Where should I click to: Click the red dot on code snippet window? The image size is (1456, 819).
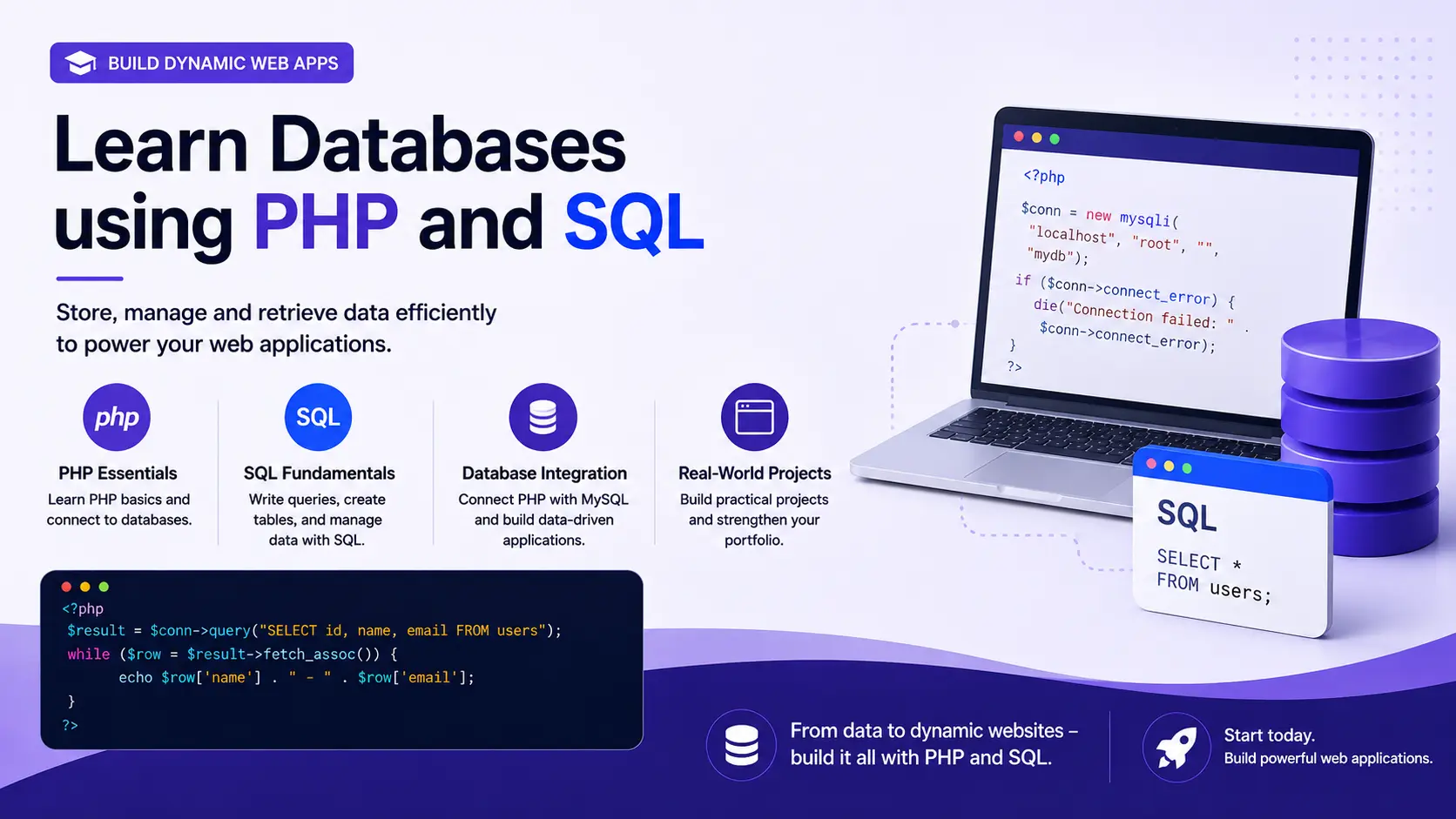(x=66, y=587)
